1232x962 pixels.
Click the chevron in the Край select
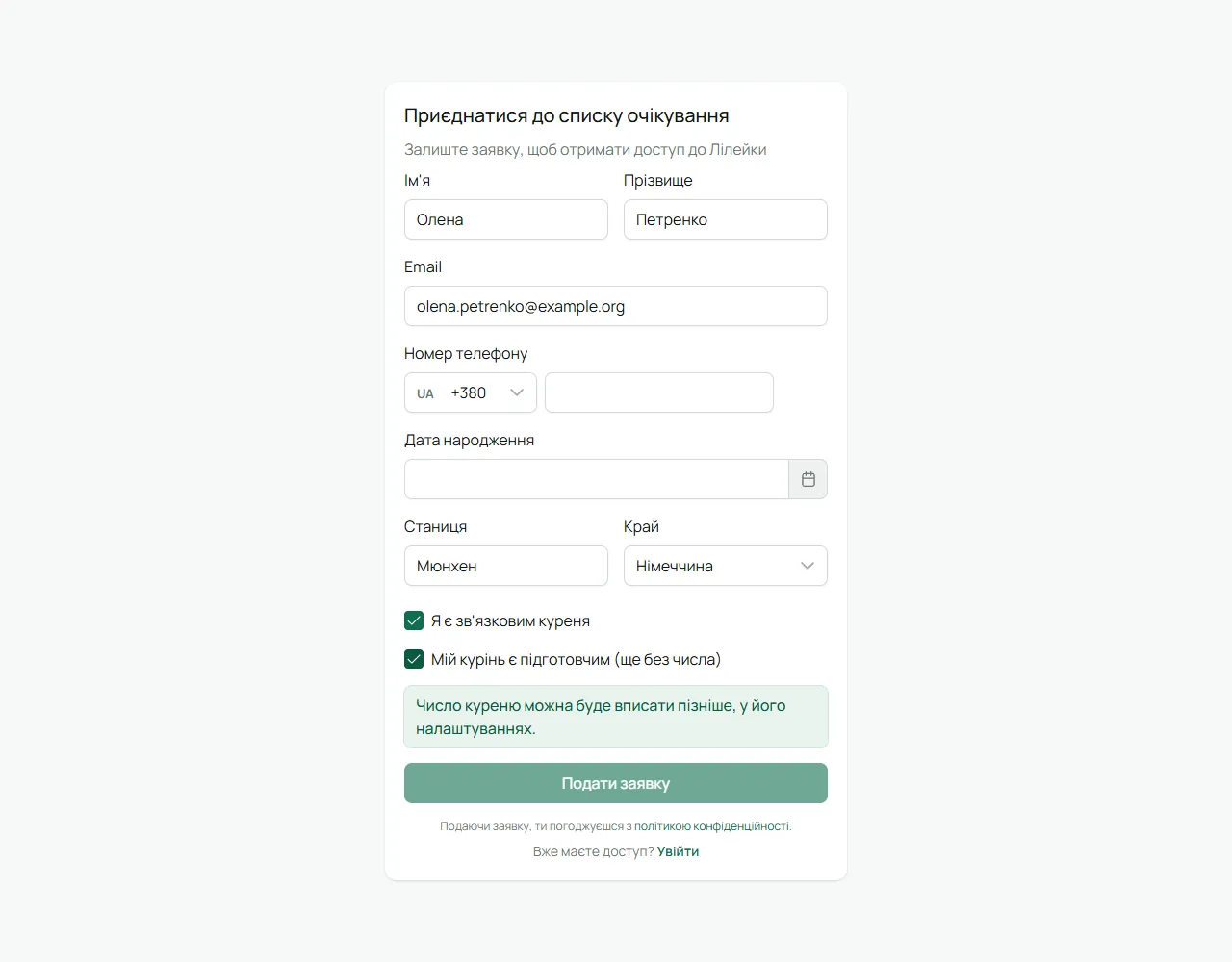click(x=808, y=566)
